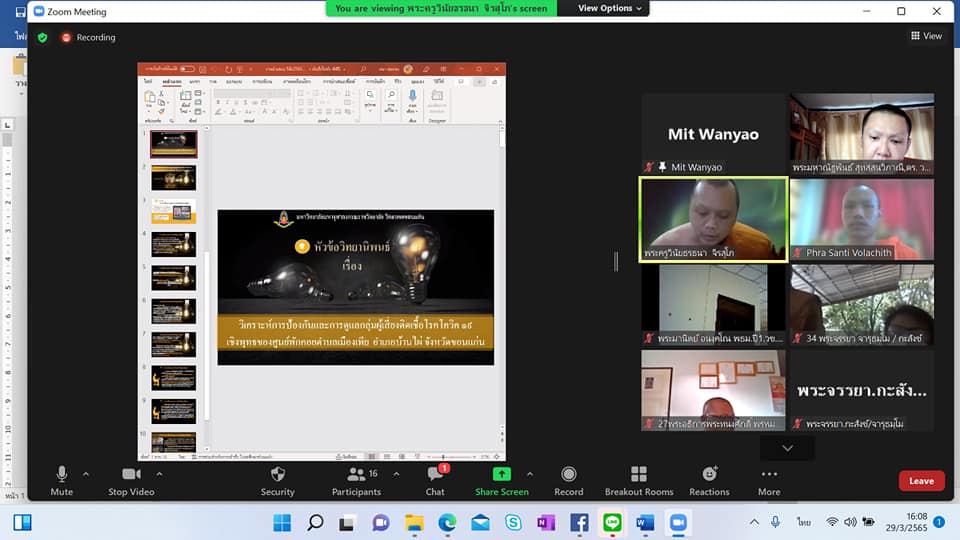This screenshot has height=540, width=960.
Task: Click the Save icon in Word window
Action: click(x=20, y=12)
